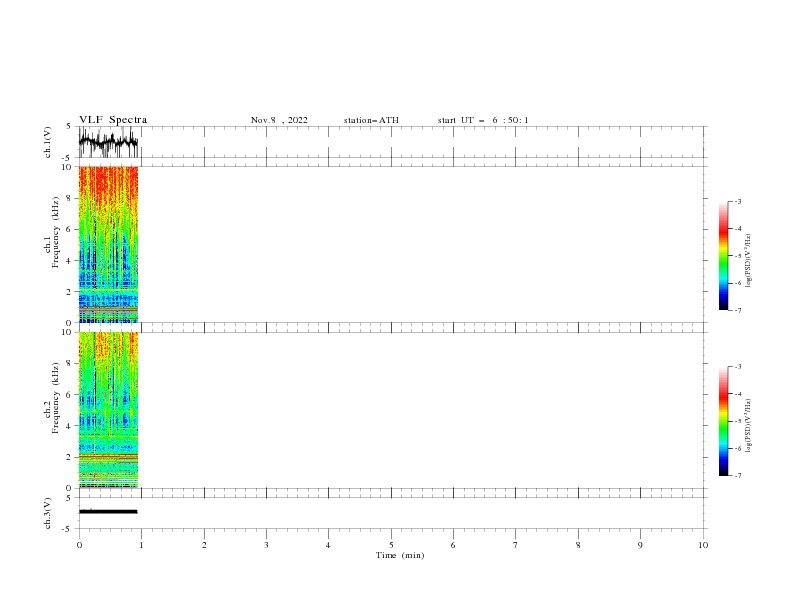
Task: Click the "6" time axis tick label
Action: pos(453,545)
